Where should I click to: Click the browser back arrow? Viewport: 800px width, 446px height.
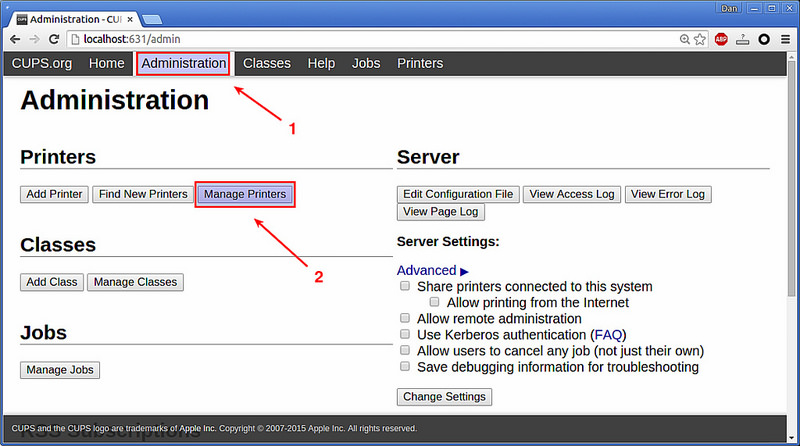coord(15,39)
